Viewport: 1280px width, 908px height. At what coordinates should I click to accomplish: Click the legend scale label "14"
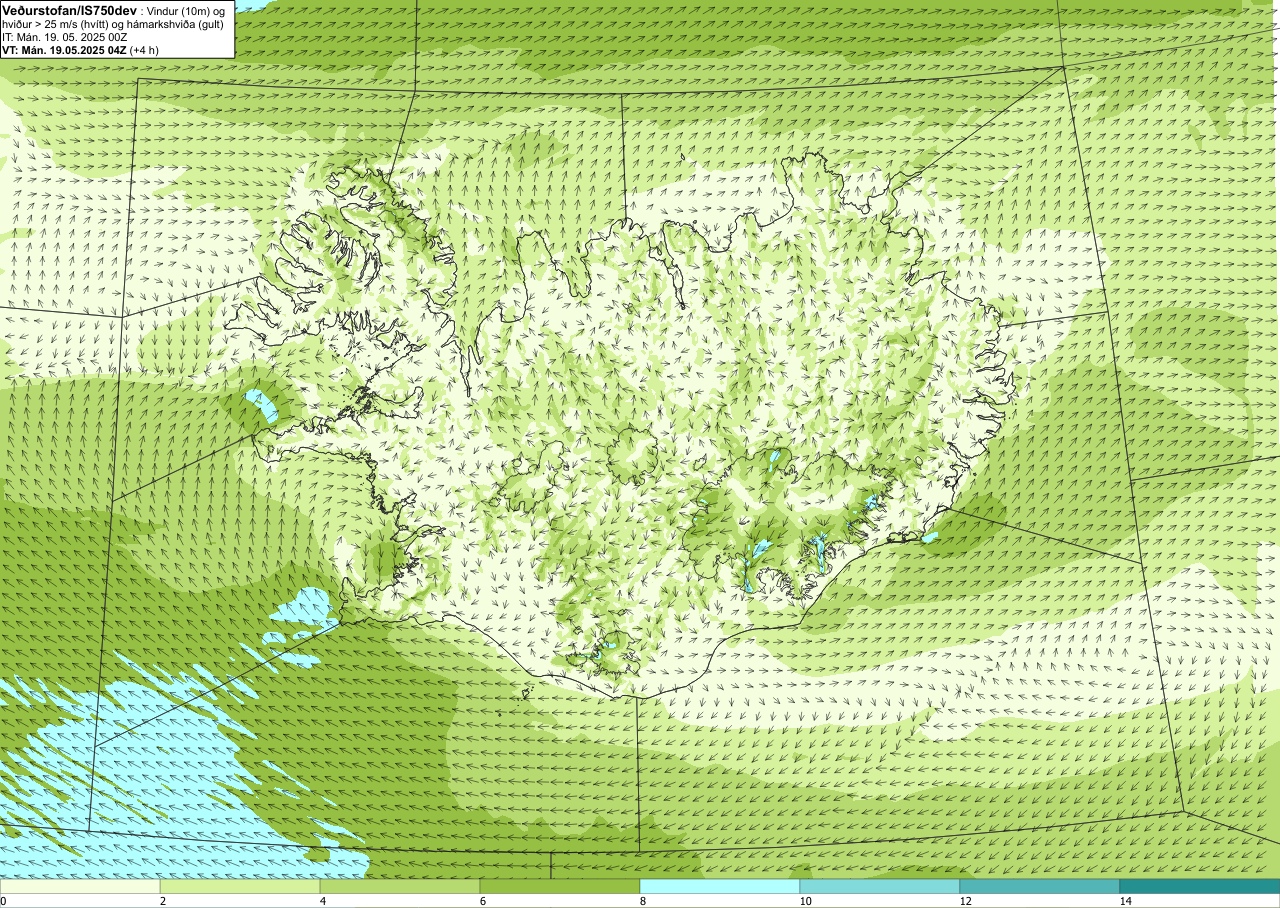click(1124, 901)
